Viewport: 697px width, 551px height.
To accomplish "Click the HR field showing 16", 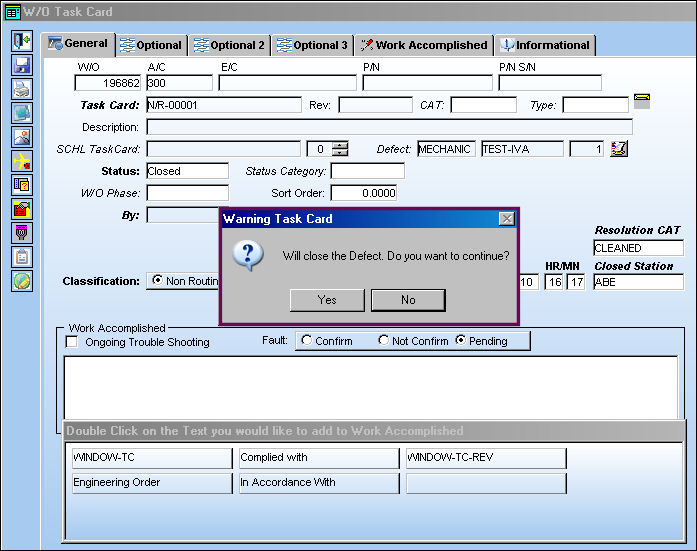I will click(x=553, y=282).
